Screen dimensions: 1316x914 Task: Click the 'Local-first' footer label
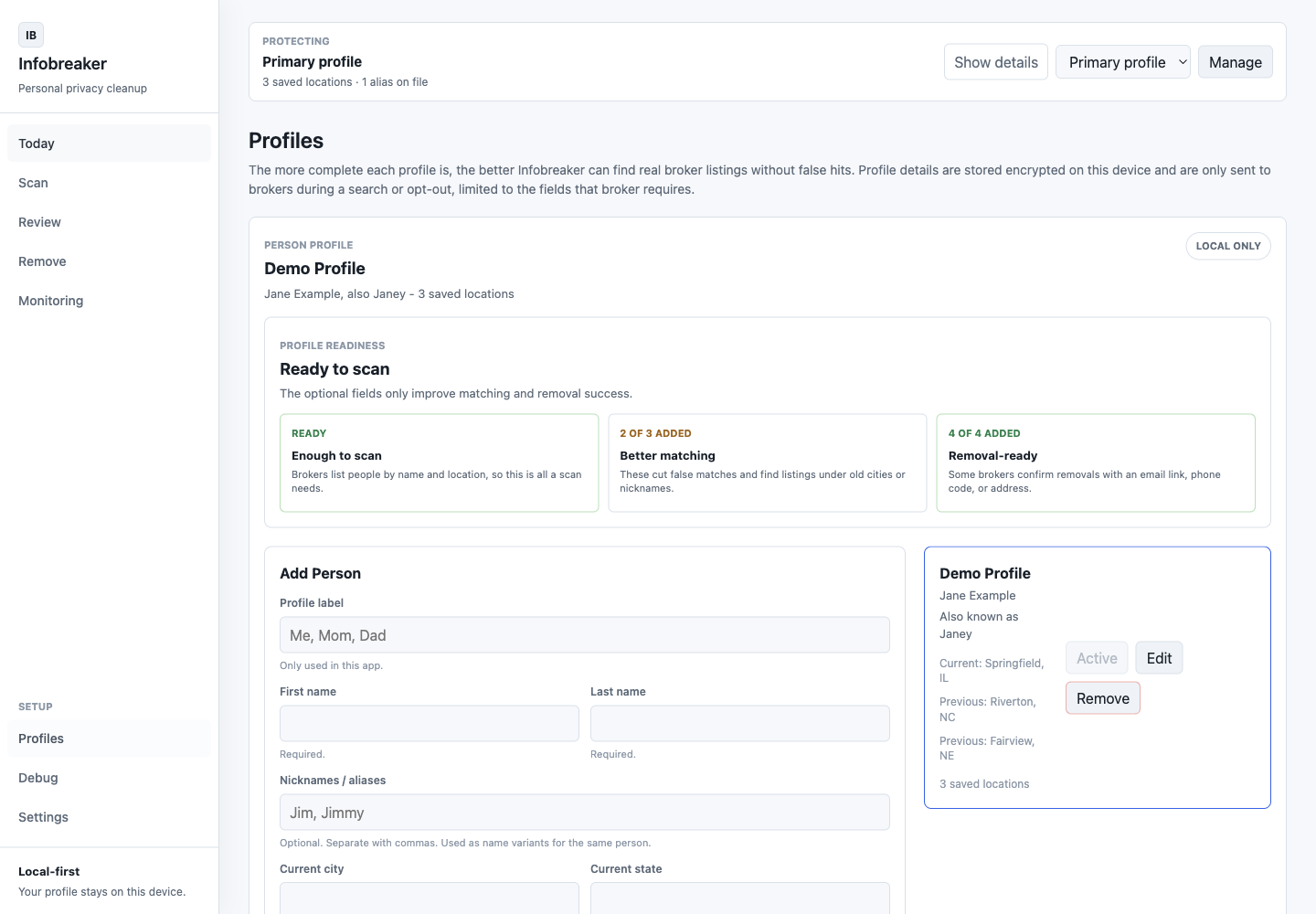click(x=49, y=872)
